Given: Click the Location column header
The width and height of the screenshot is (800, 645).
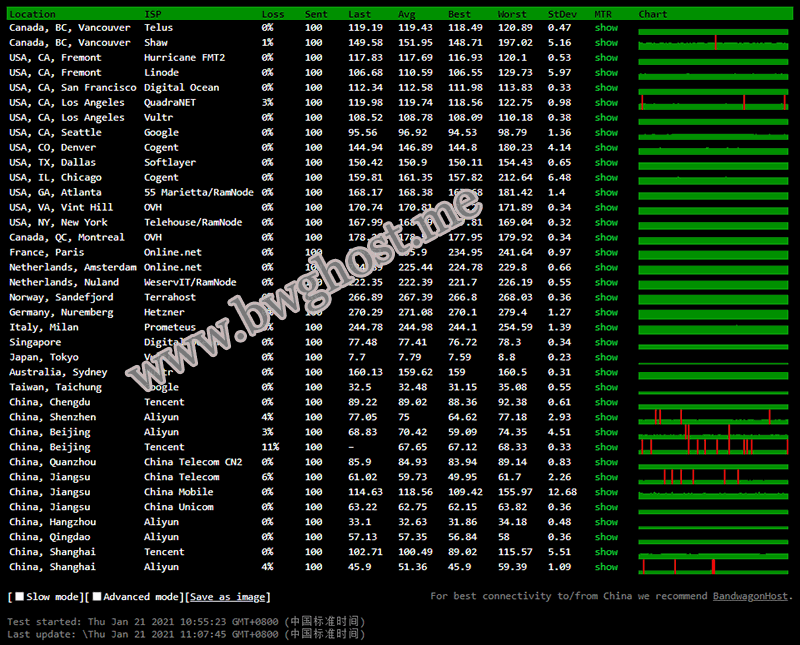Looking at the screenshot, I should point(32,14).
